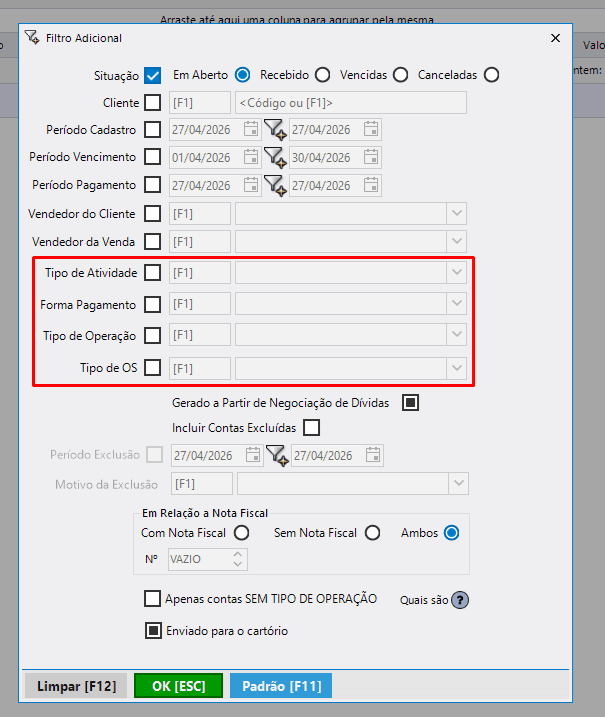Enable the Tipo de Atividade checkbox
Screen dimensions: 605x717
click(152, 273)
